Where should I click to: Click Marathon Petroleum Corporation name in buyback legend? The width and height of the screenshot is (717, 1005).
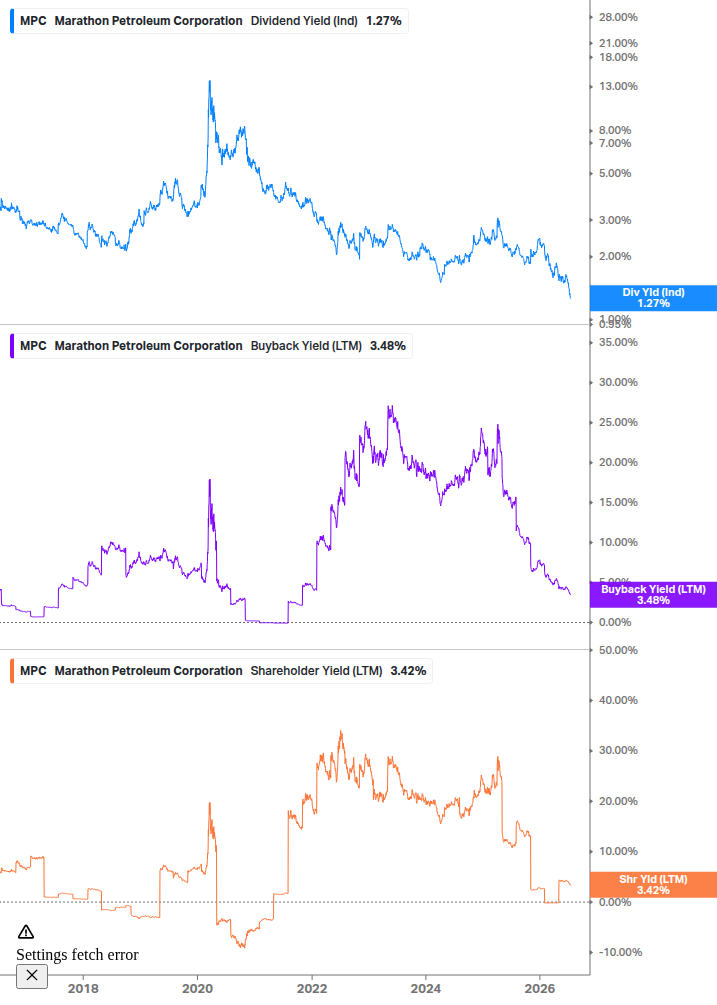tap(148, 345)
